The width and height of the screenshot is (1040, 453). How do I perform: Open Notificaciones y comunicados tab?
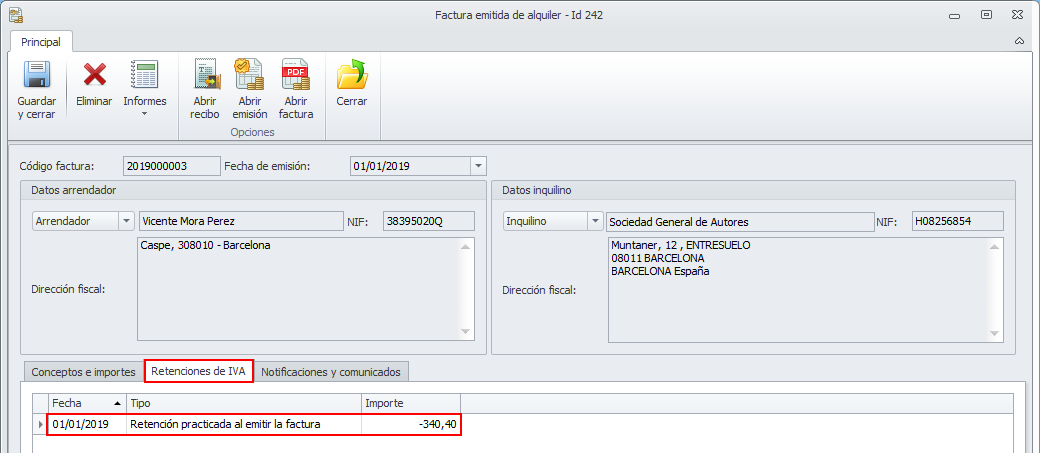pyautogui.click(x=331, y=372)
